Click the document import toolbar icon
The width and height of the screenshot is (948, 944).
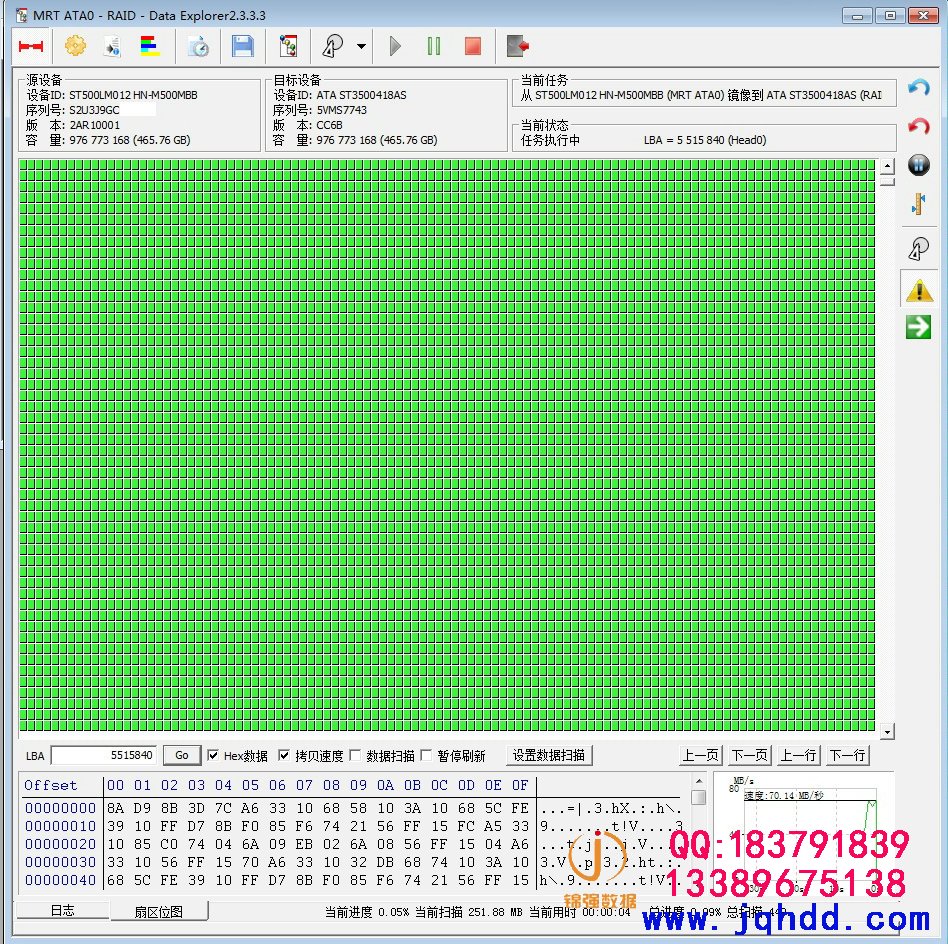112,46
